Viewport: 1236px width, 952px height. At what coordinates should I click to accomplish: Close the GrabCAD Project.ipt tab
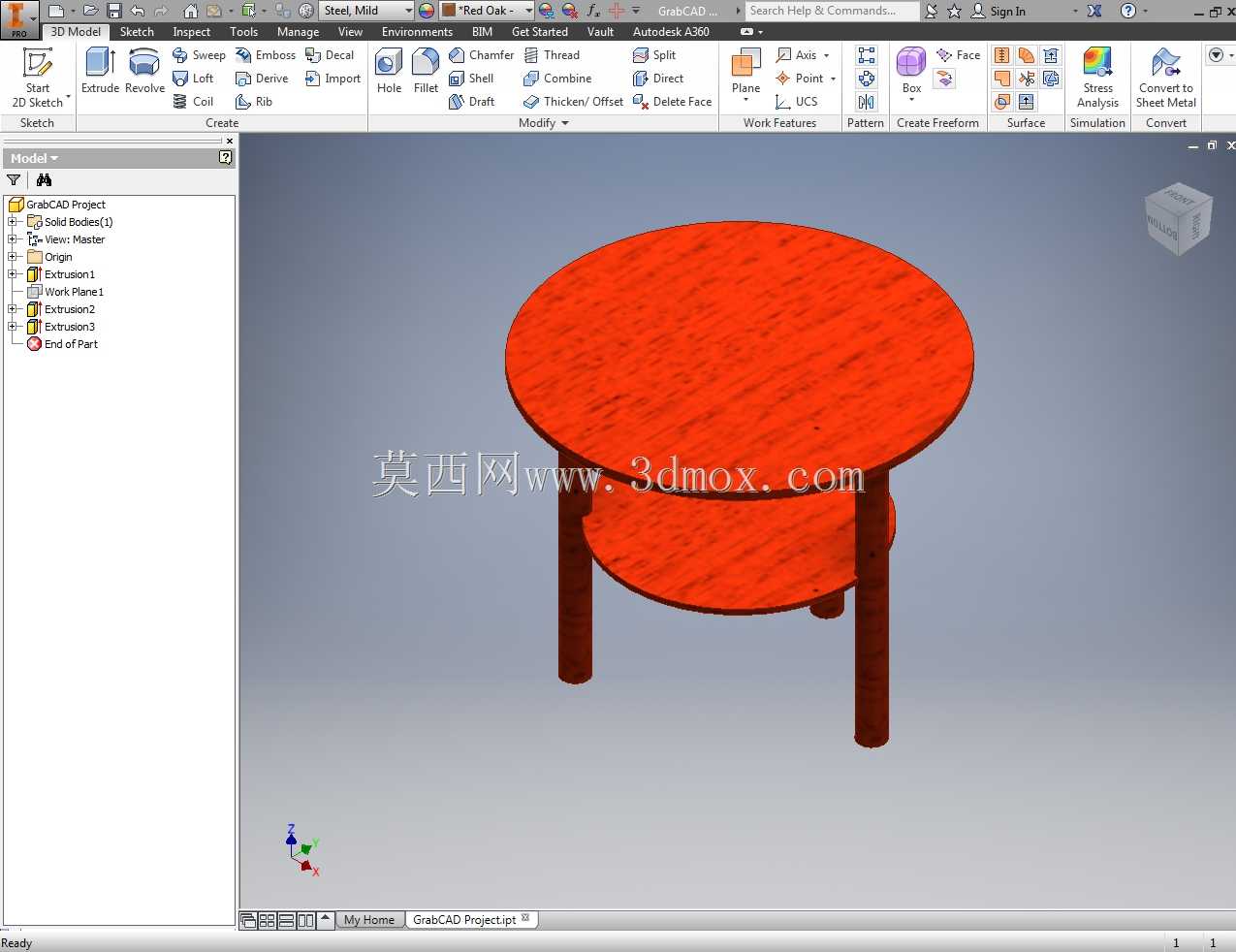pyautogui.click(x=525, y=917)
